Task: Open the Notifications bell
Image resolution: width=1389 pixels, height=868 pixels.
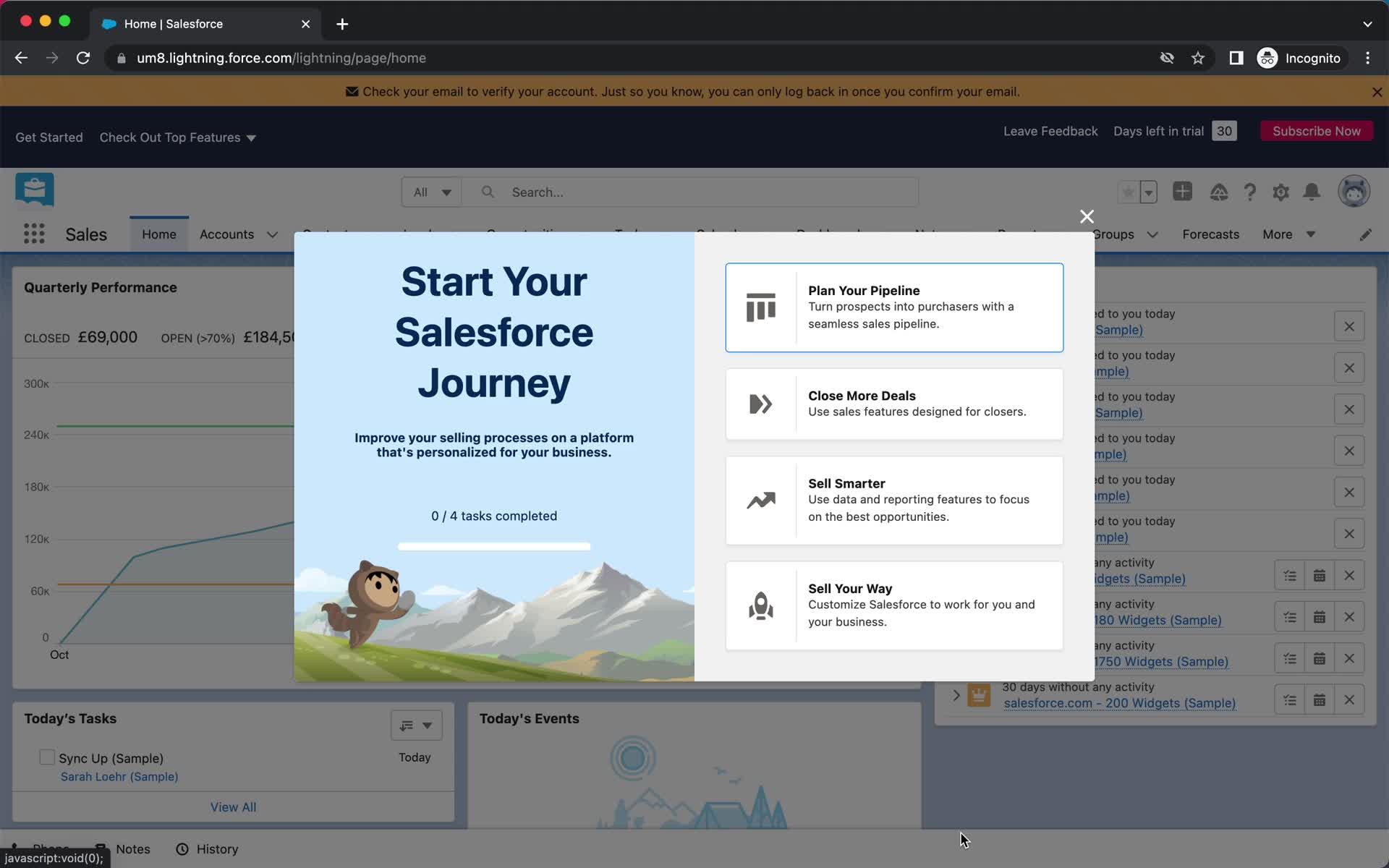Action: 1312,192
